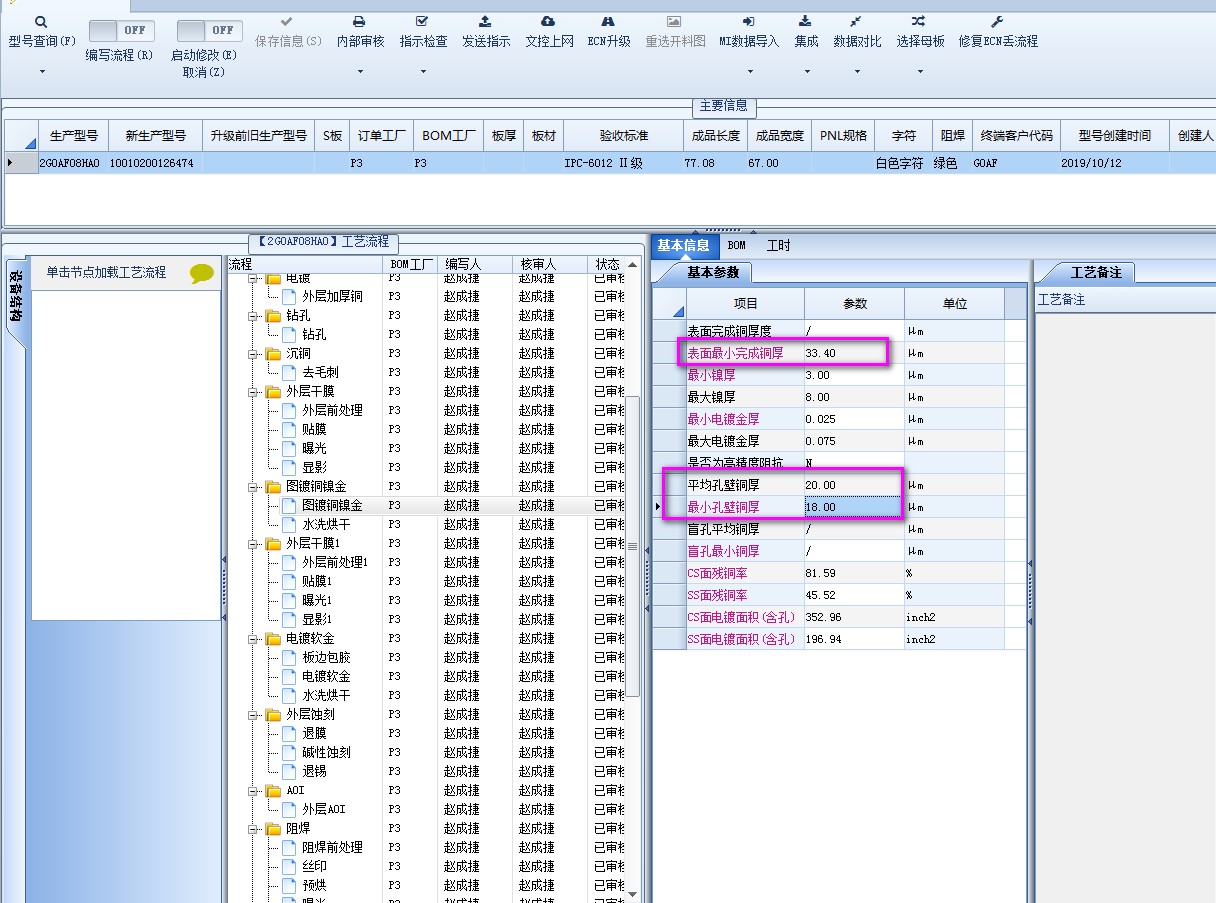Screen dimensions: 1216x903
Task: Click the 重选开料图 image icon
Action: pos(674,21)
